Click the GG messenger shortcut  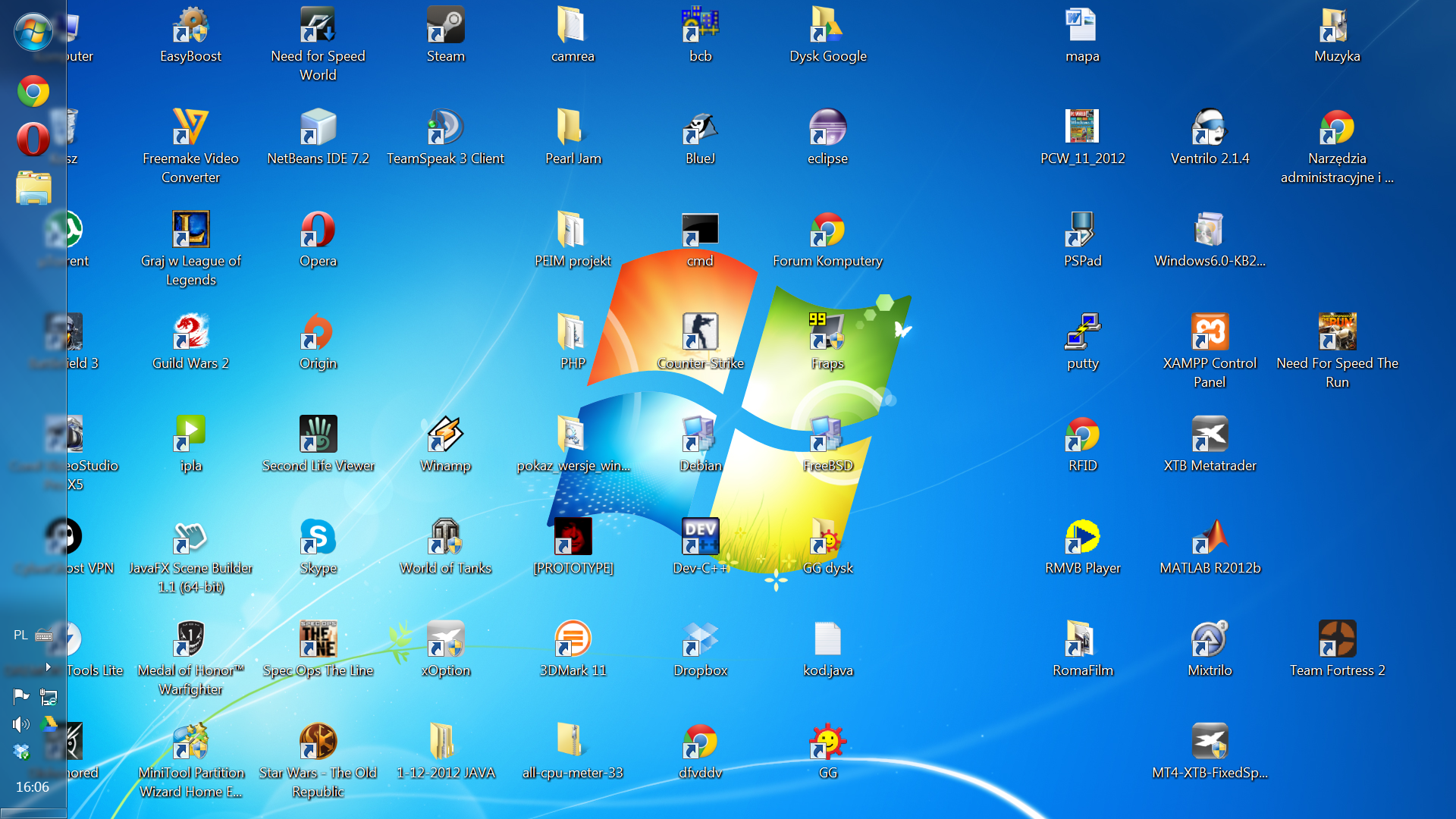827,752
